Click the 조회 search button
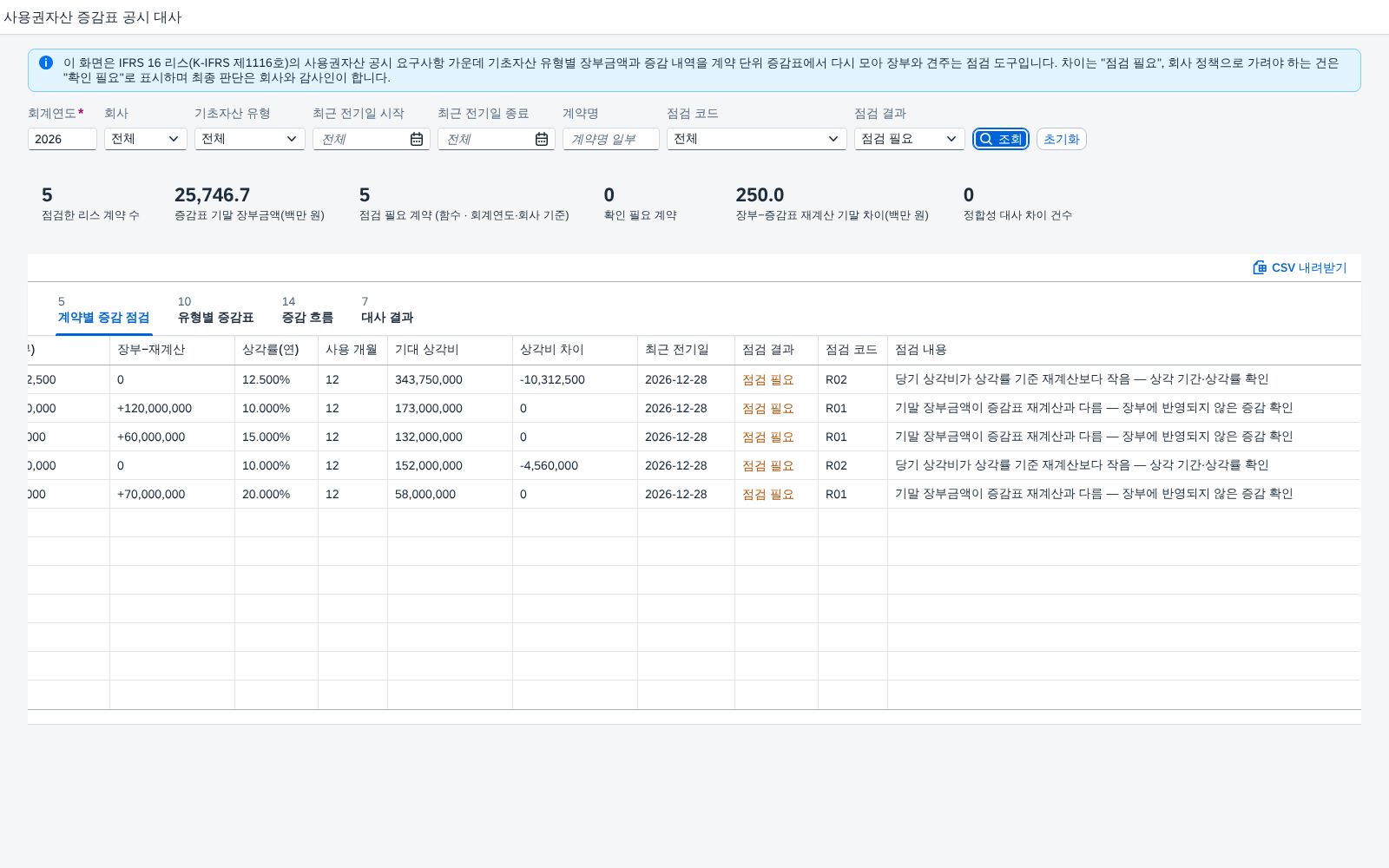The height and width of the screenshot is (868, 1389). [x=1001, y=139]
